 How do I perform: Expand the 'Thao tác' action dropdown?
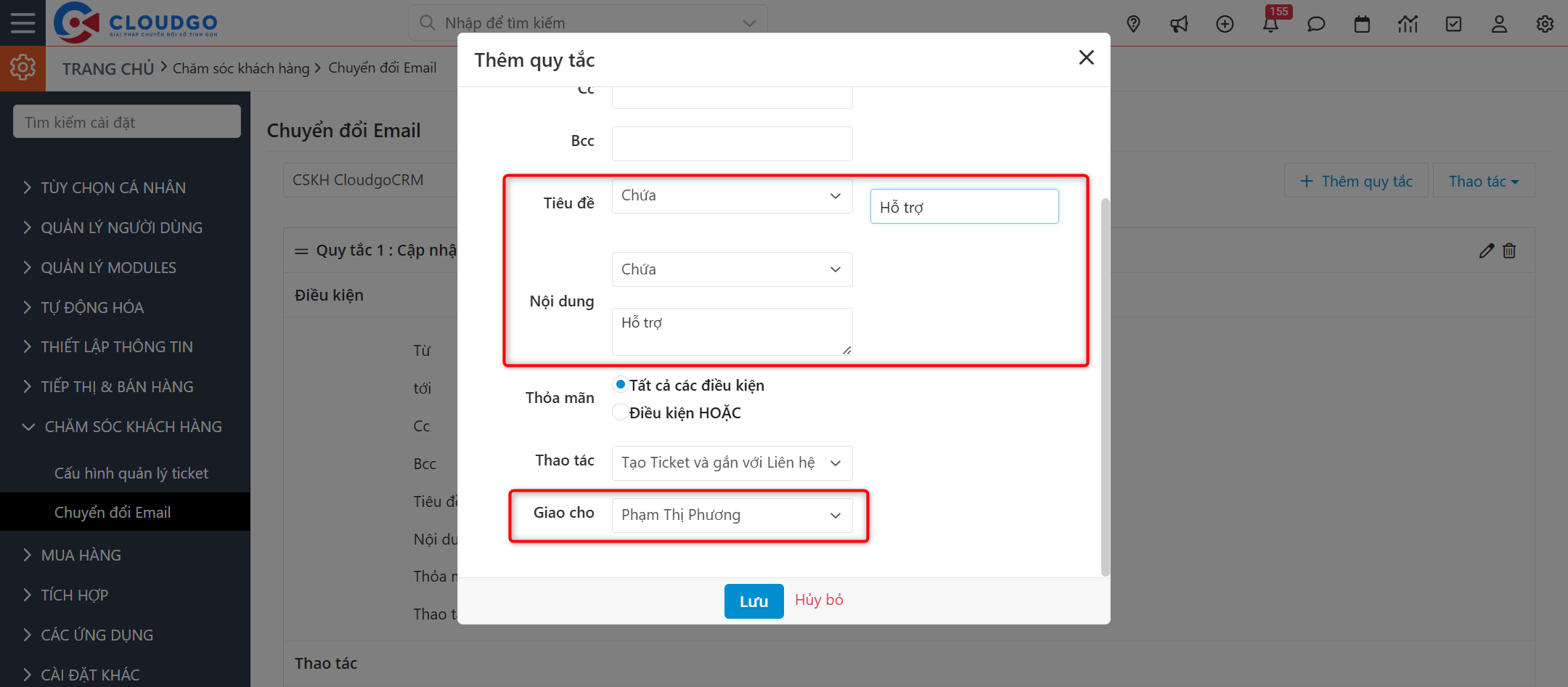[731, 463]
